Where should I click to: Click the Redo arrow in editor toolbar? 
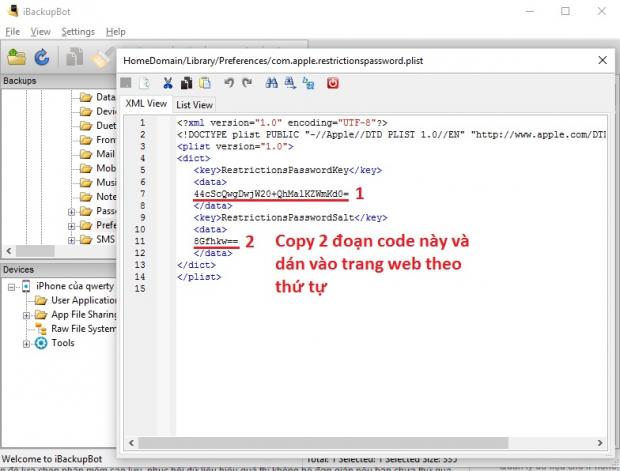(x=248, y=83)
